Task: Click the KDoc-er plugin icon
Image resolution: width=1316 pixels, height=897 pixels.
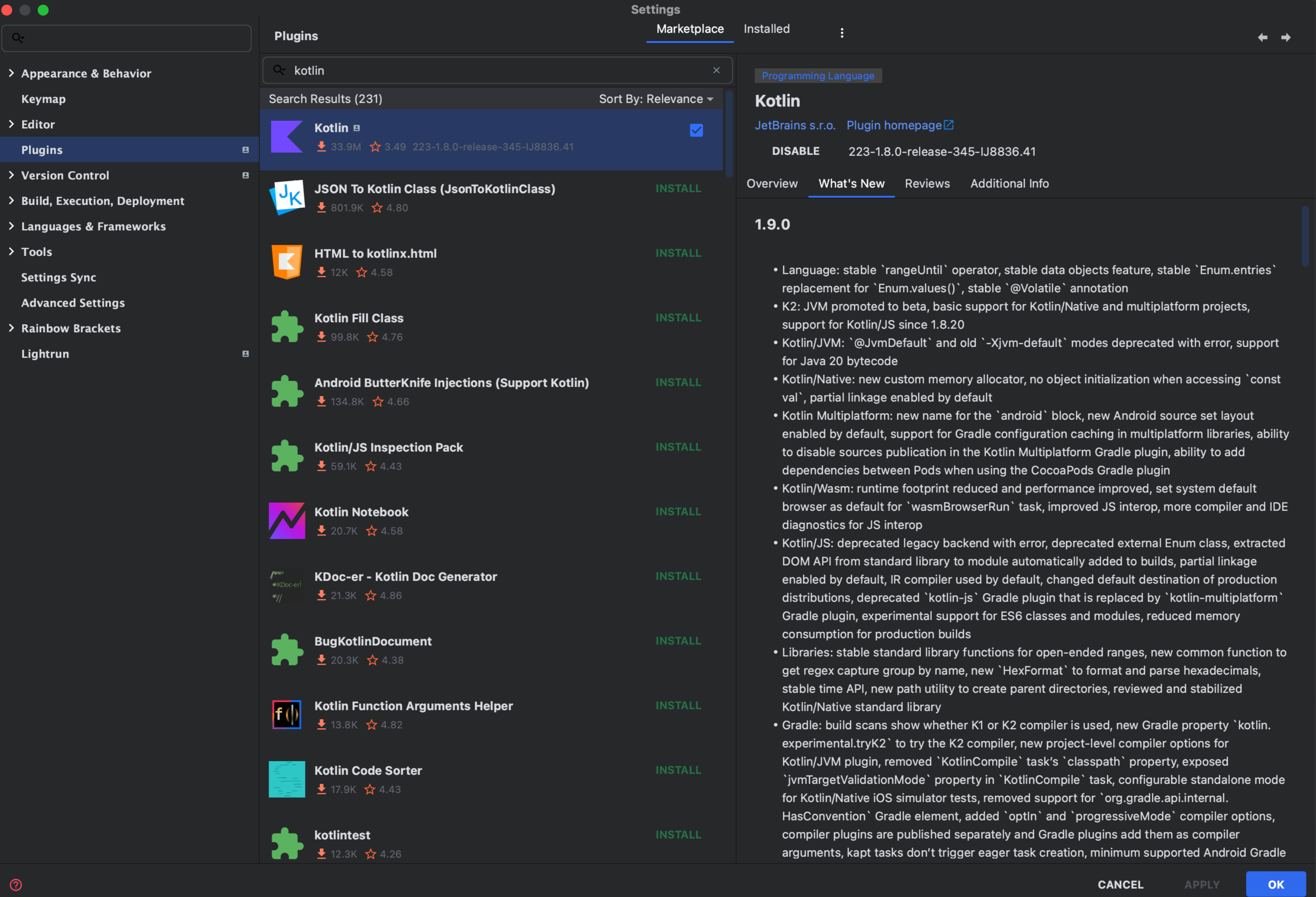Action: 287,585
